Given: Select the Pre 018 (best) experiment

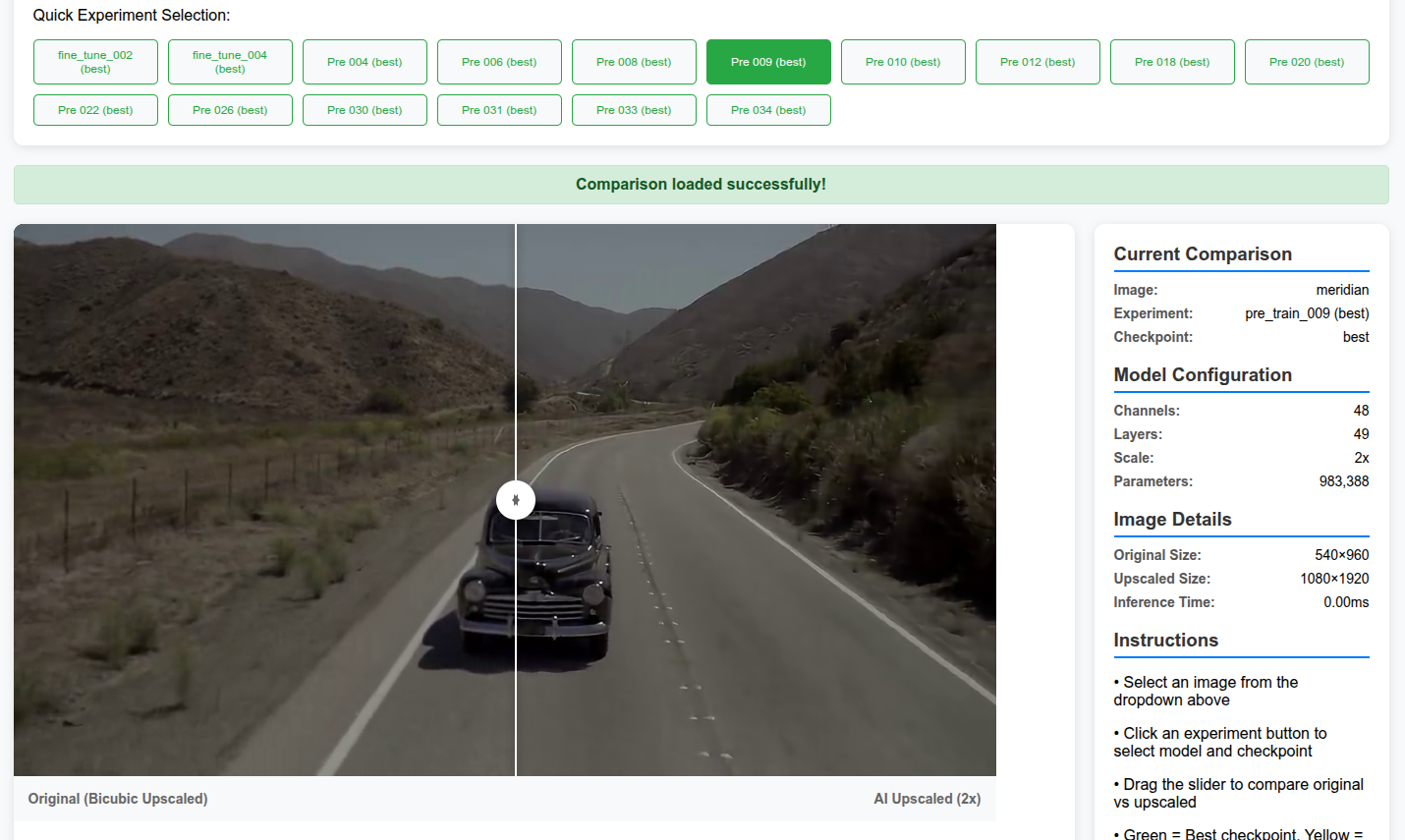Looking at the screenshot, I should click(x=1172, y=61).
